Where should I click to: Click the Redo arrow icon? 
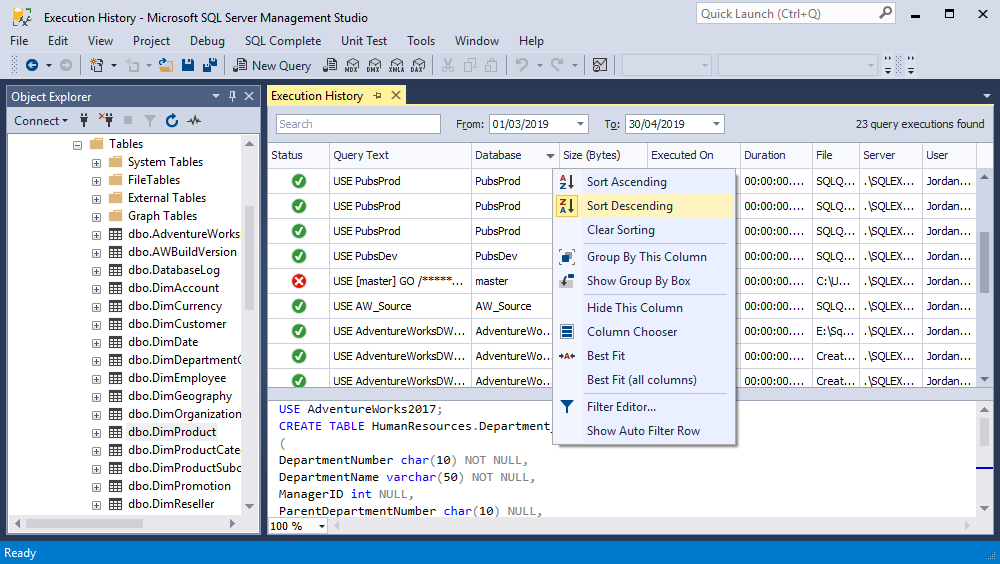coord(557,65)
